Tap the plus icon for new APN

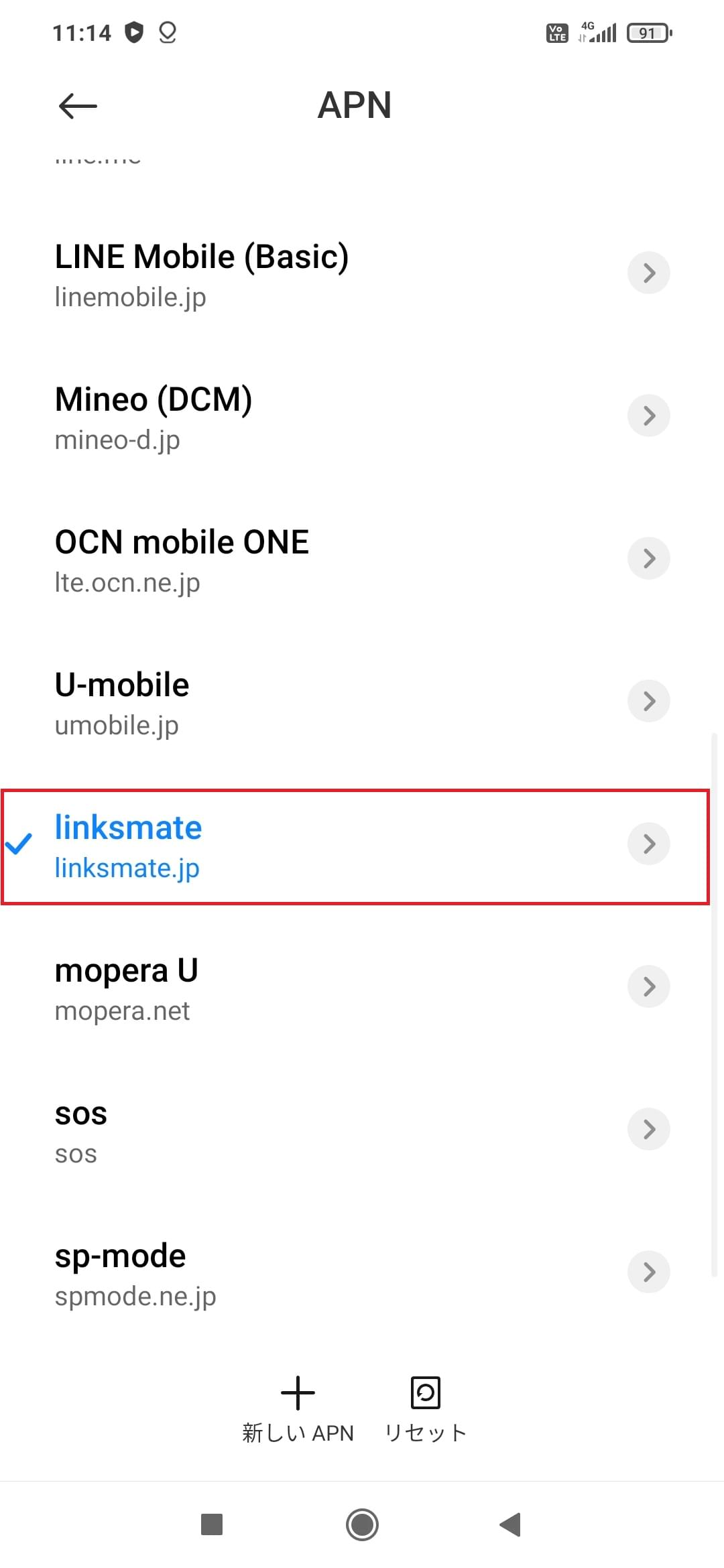pyautogui.click(x=298, y=1393)
